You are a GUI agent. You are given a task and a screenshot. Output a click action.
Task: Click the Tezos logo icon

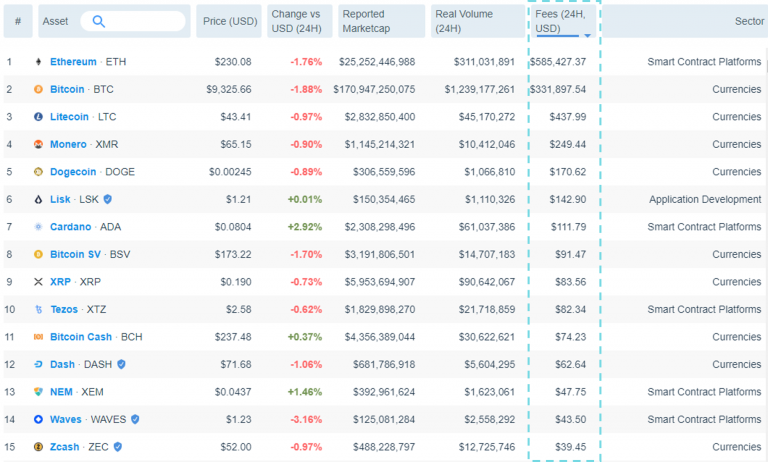(x=39, y=309)
